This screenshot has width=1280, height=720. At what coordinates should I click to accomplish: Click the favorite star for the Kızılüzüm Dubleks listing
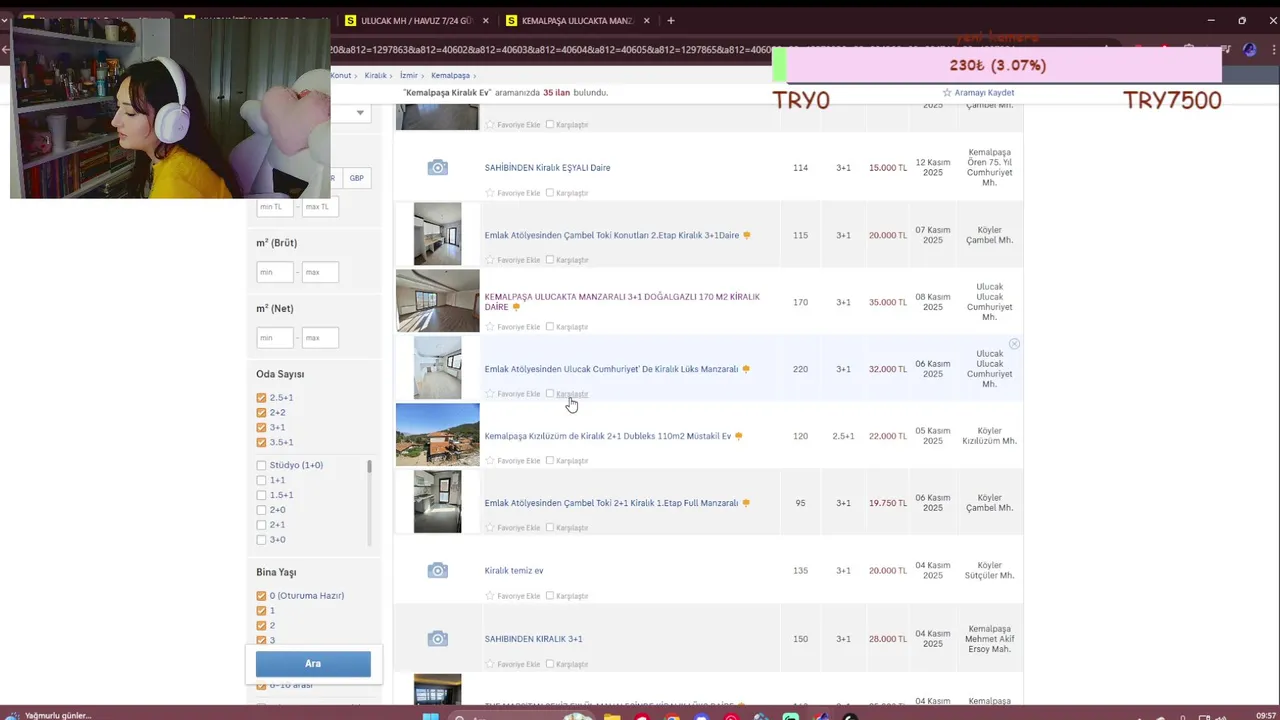click(x=490, y=461)
